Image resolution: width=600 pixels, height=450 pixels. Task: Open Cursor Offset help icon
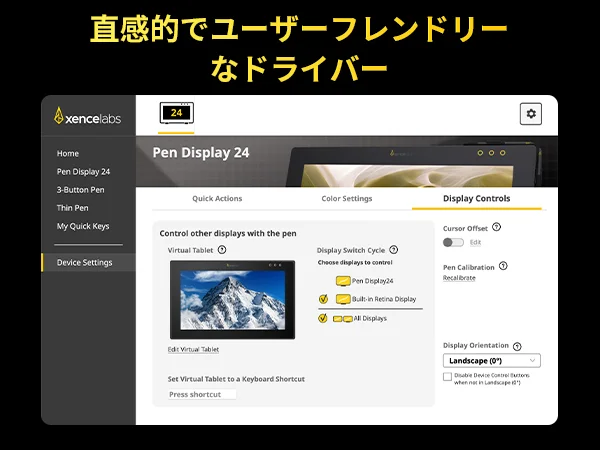[496, 227]
